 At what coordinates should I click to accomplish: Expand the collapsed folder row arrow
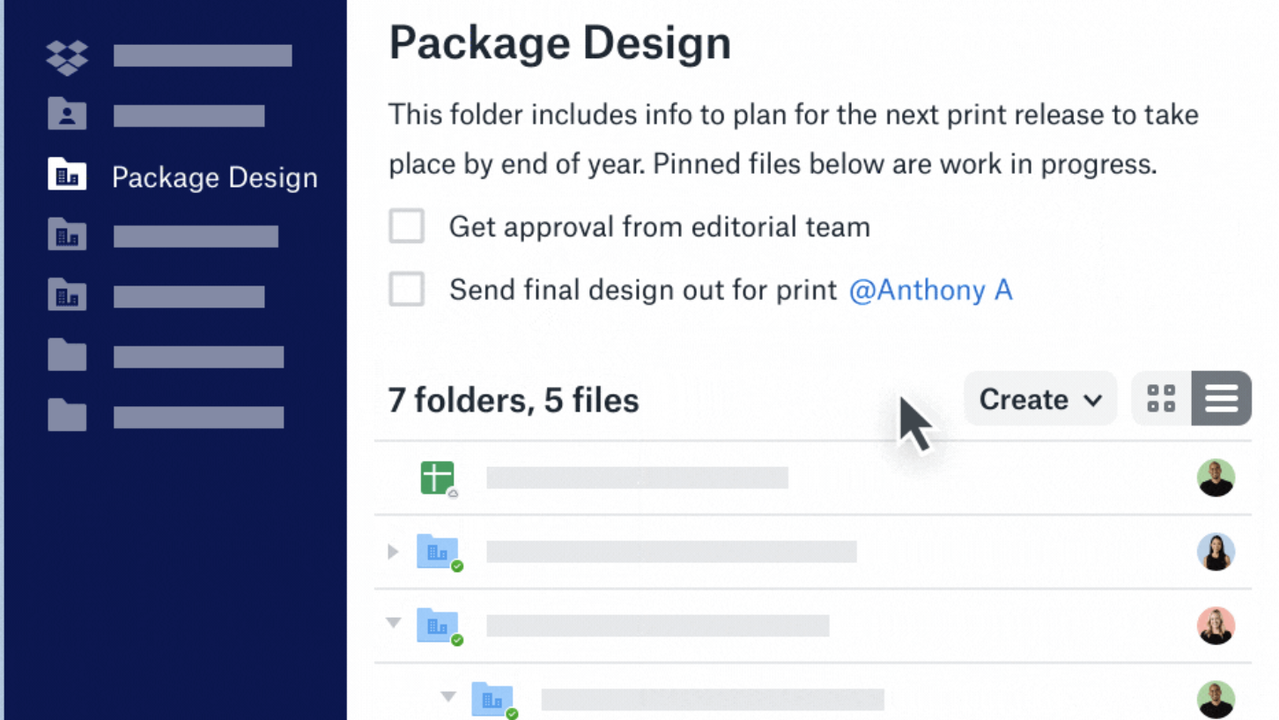click(x=393, y=551)
